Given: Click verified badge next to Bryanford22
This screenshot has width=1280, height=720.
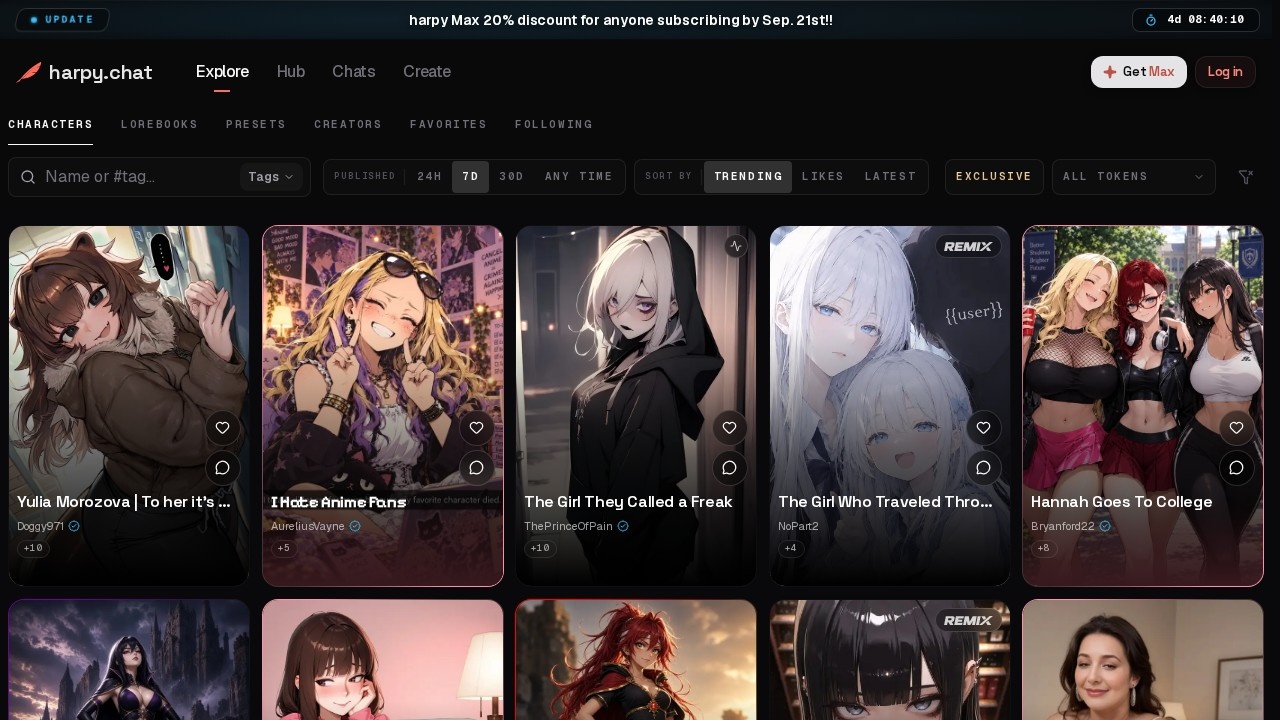Looking at the screenshot, I should tap(1105, 526).
